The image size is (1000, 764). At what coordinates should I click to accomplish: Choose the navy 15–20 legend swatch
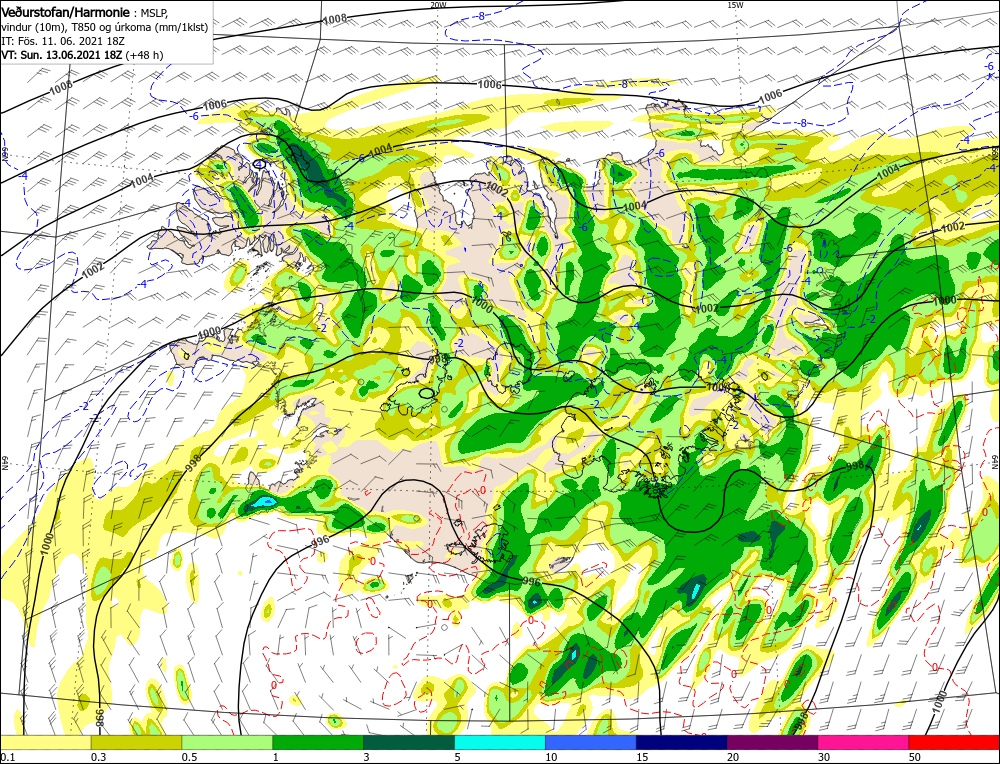pyautogui.click(x=682, y=742)
